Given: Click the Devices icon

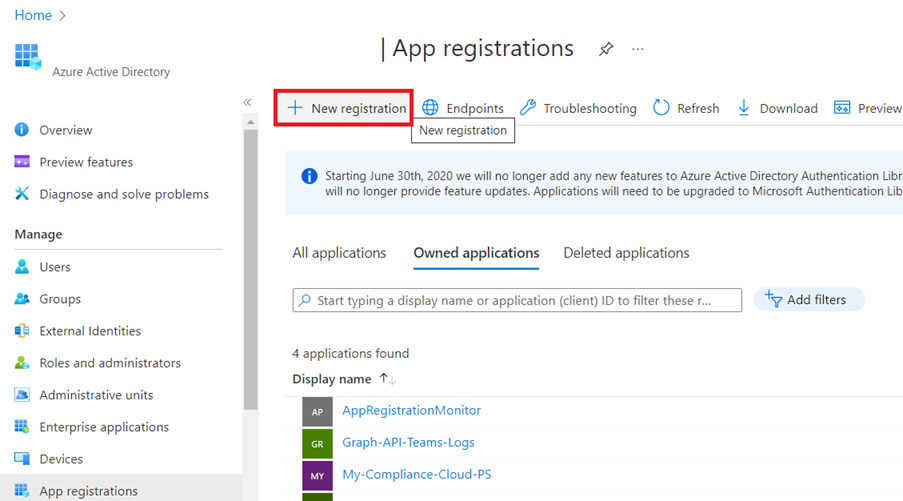Looking at the screenshot, I should coord(22,458).
